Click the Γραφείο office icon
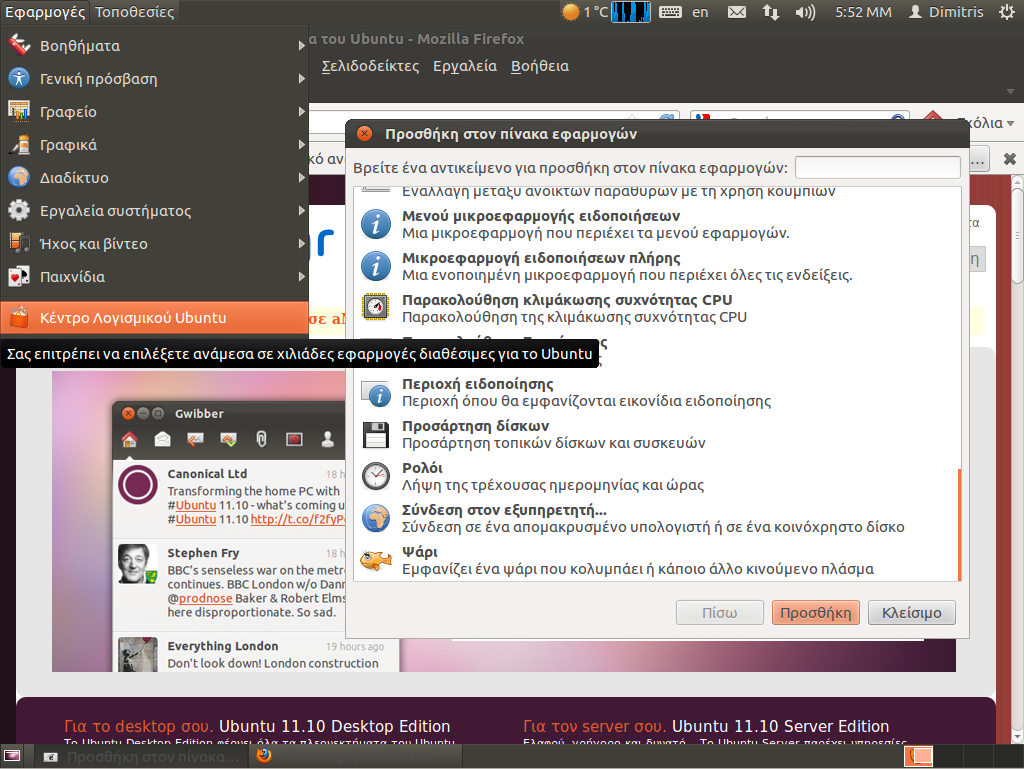 (x=19, y=112)
